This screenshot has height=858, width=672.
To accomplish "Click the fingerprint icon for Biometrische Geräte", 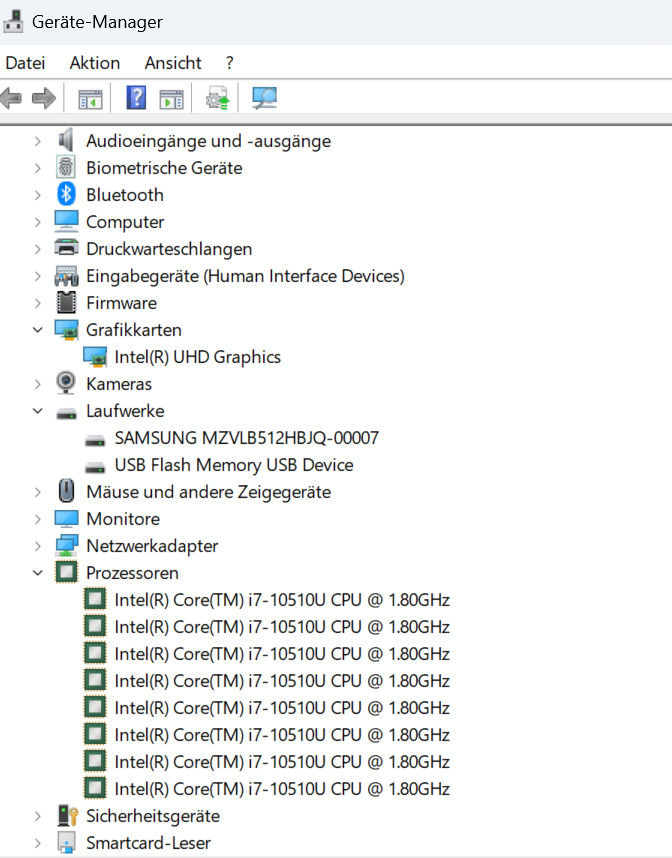I will point(66,167).
